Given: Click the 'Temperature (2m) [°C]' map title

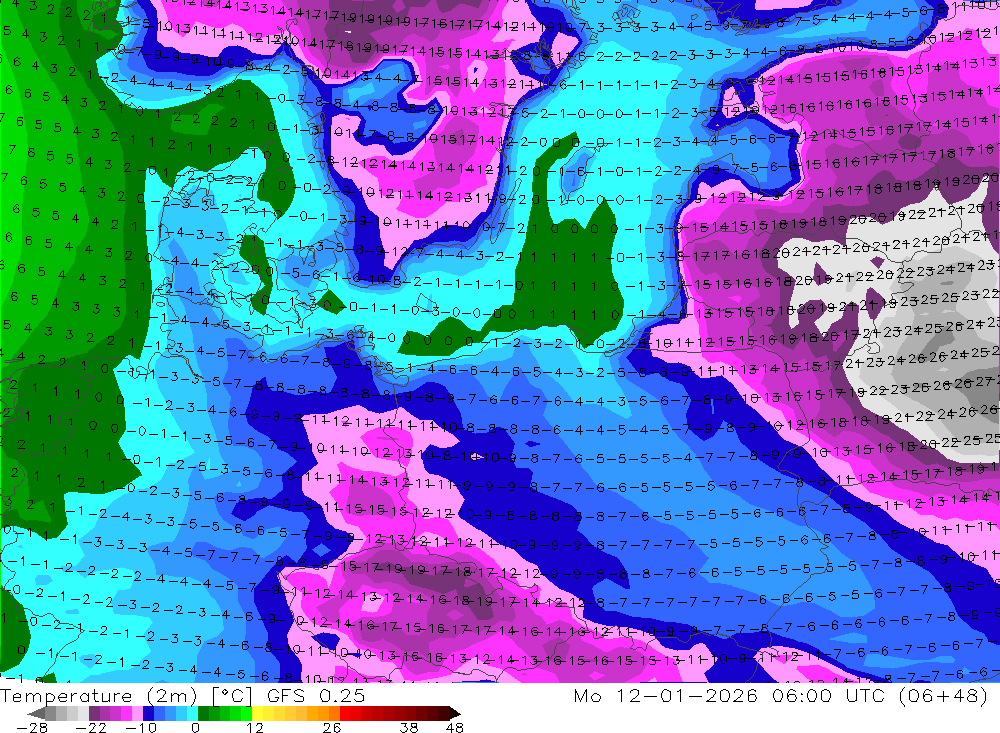Looking at the screenshot, I should click(126, 695).
